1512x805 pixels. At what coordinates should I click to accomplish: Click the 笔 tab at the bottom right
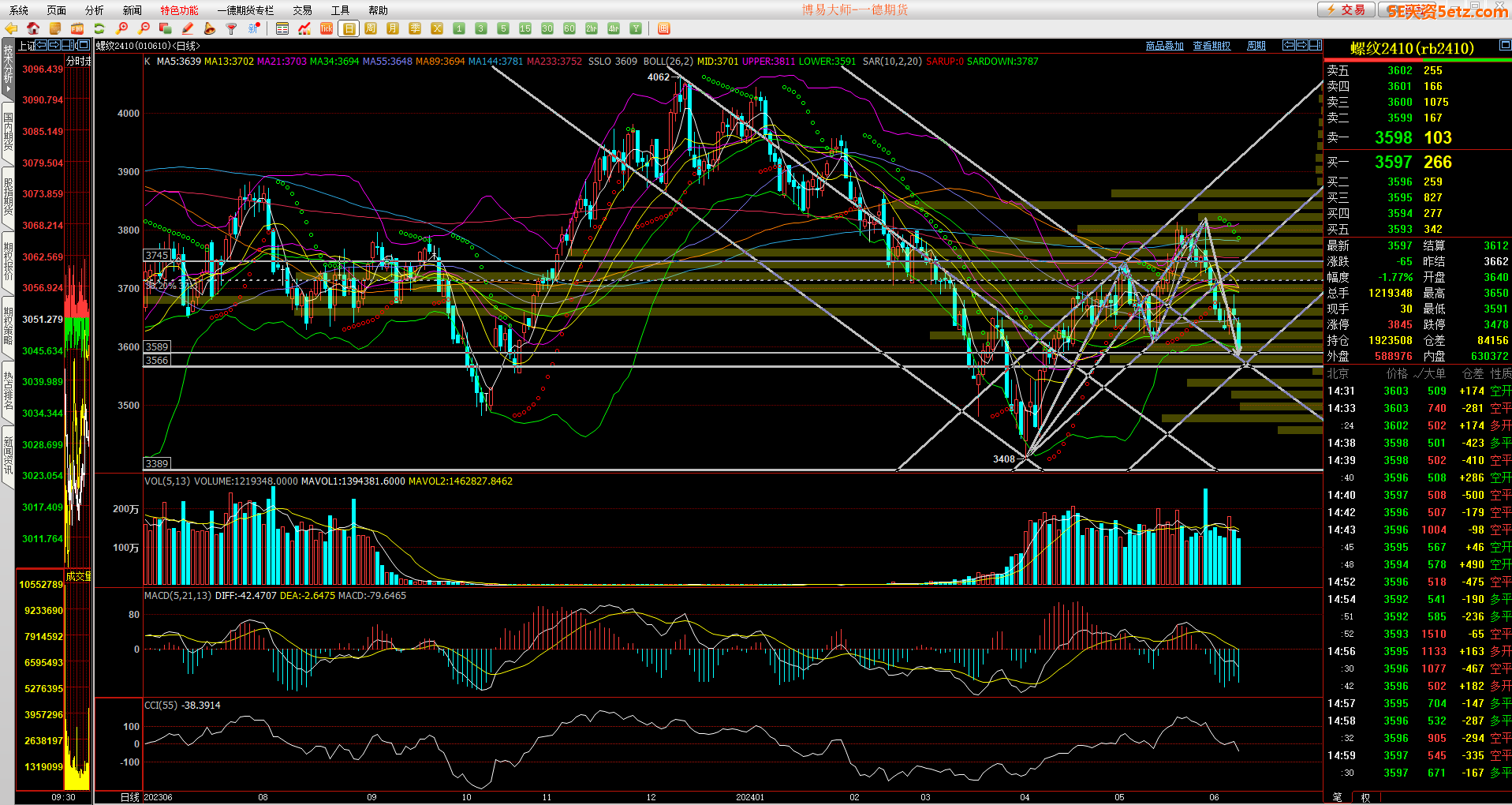[x=1337, y=797]
